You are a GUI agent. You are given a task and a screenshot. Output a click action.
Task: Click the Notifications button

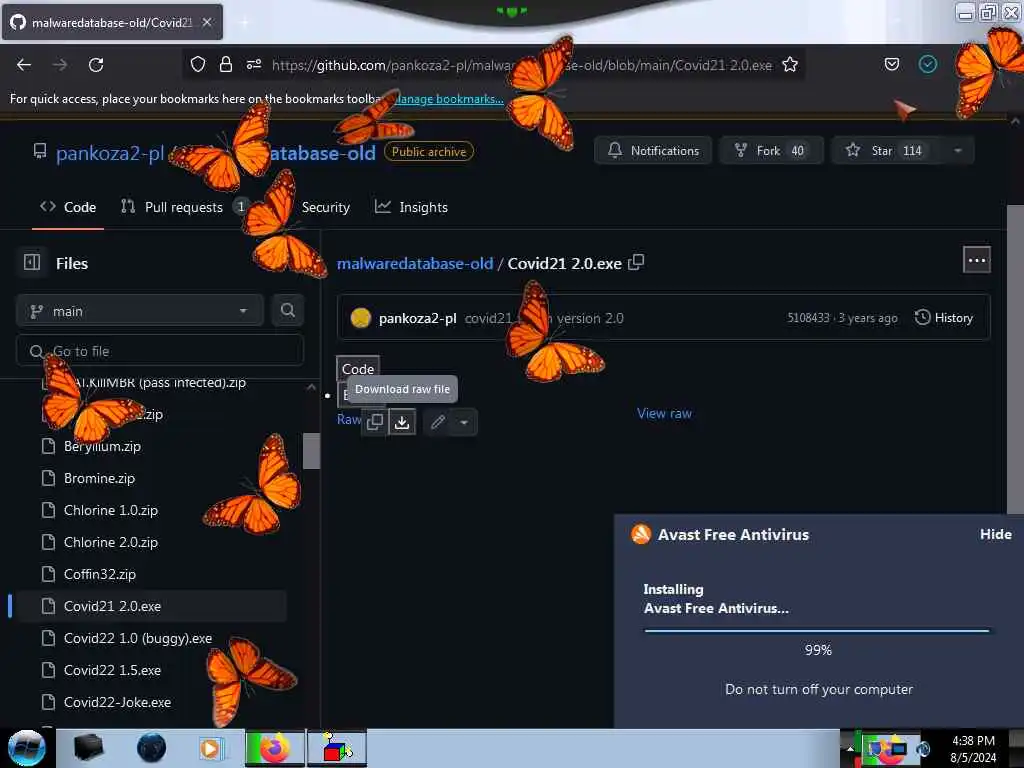[652, 150]
